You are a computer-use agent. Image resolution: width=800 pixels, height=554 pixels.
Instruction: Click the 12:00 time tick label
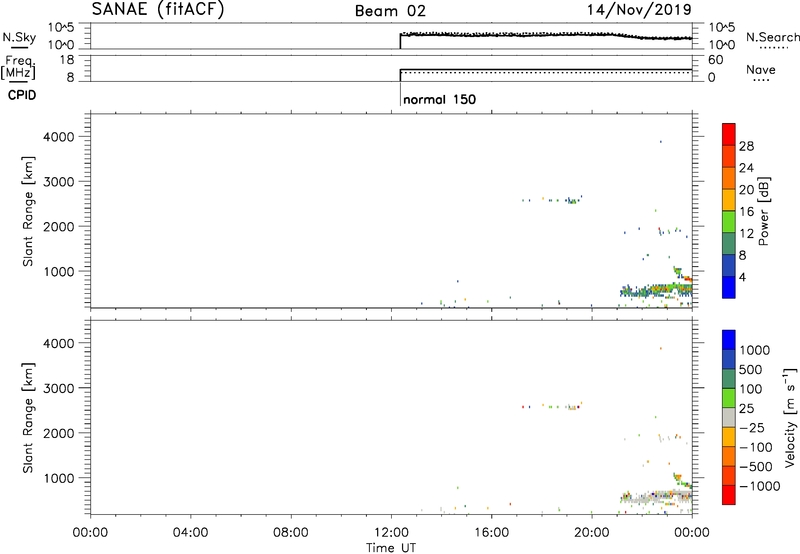(x=391, y=533)
